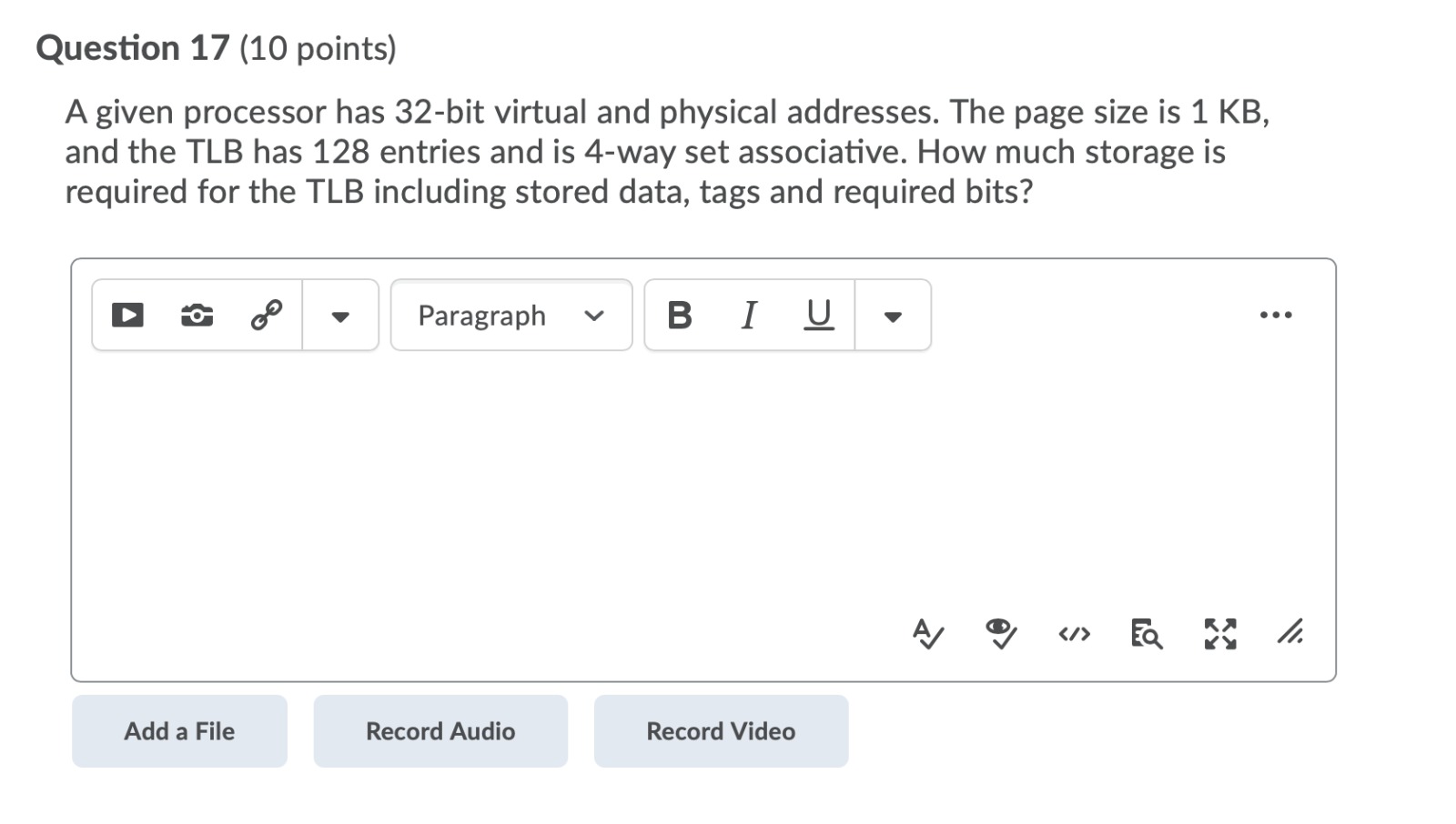Open the Insert Stuff video tool
This screenshot has height=824, width=1456.
pos(127,315)
